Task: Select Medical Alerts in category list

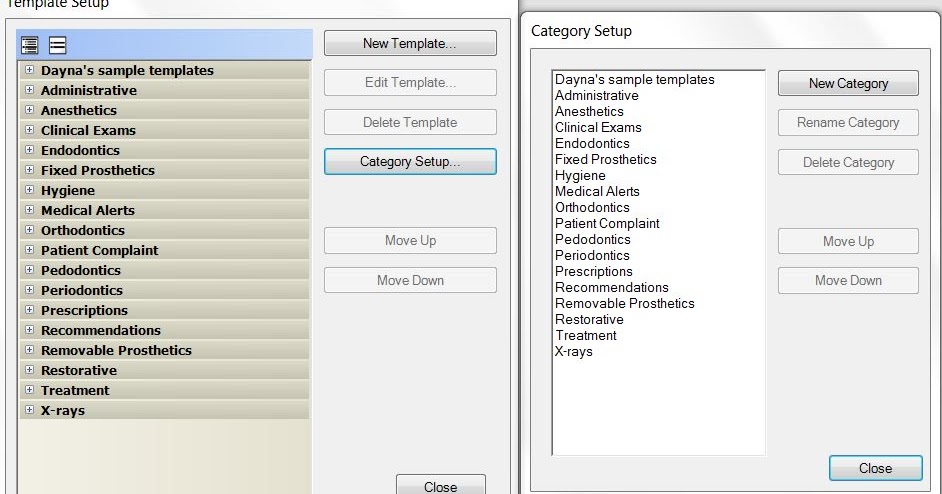Action: coord(597,192)
